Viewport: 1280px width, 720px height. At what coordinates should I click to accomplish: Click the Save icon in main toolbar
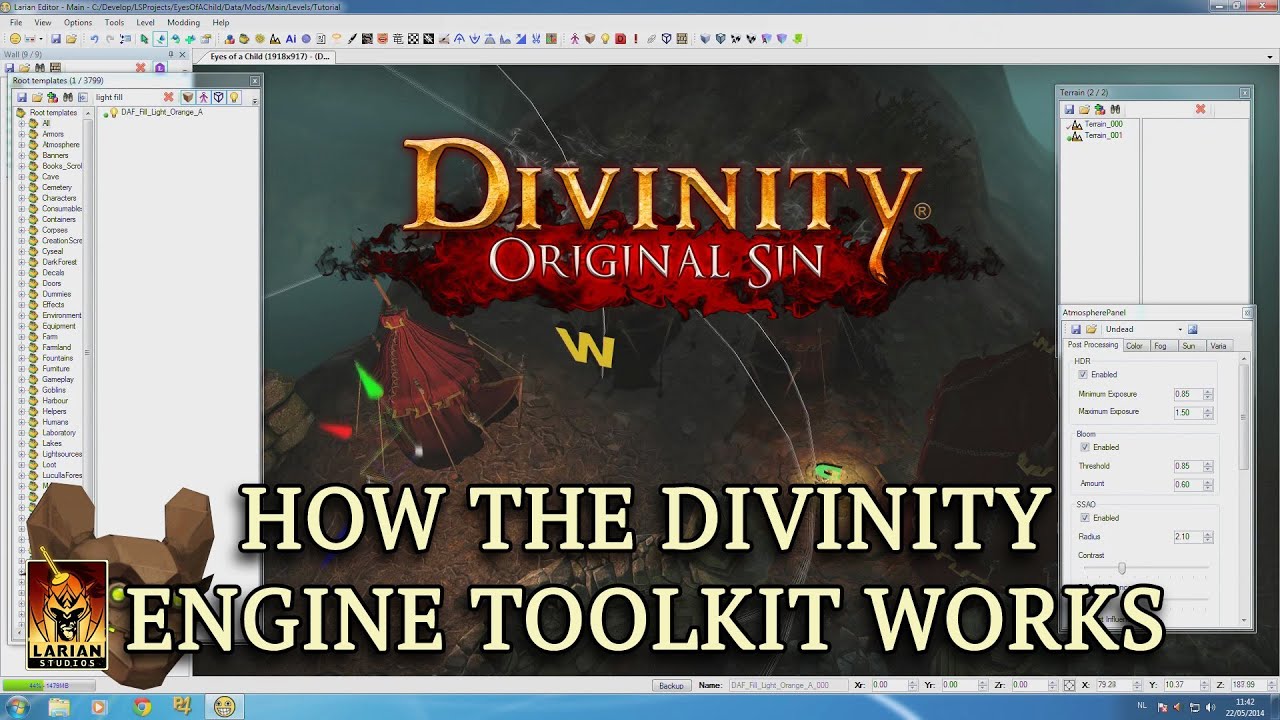[x=56, y=39]
